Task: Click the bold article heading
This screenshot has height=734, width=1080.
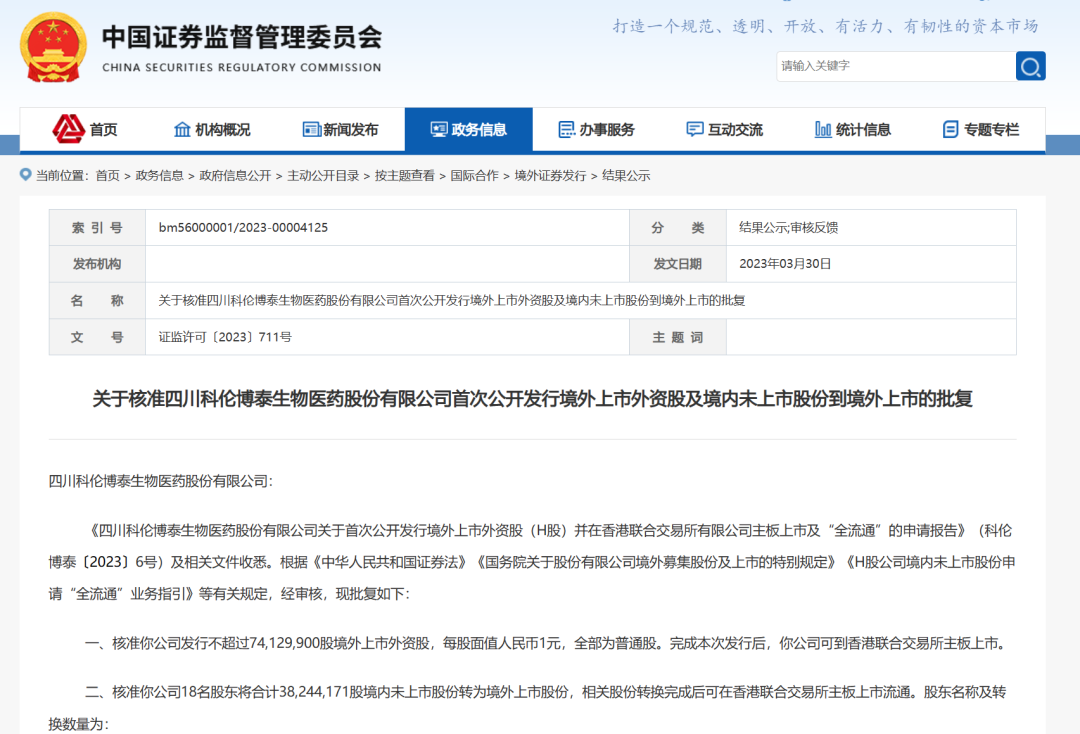Action: coord(532,399)
